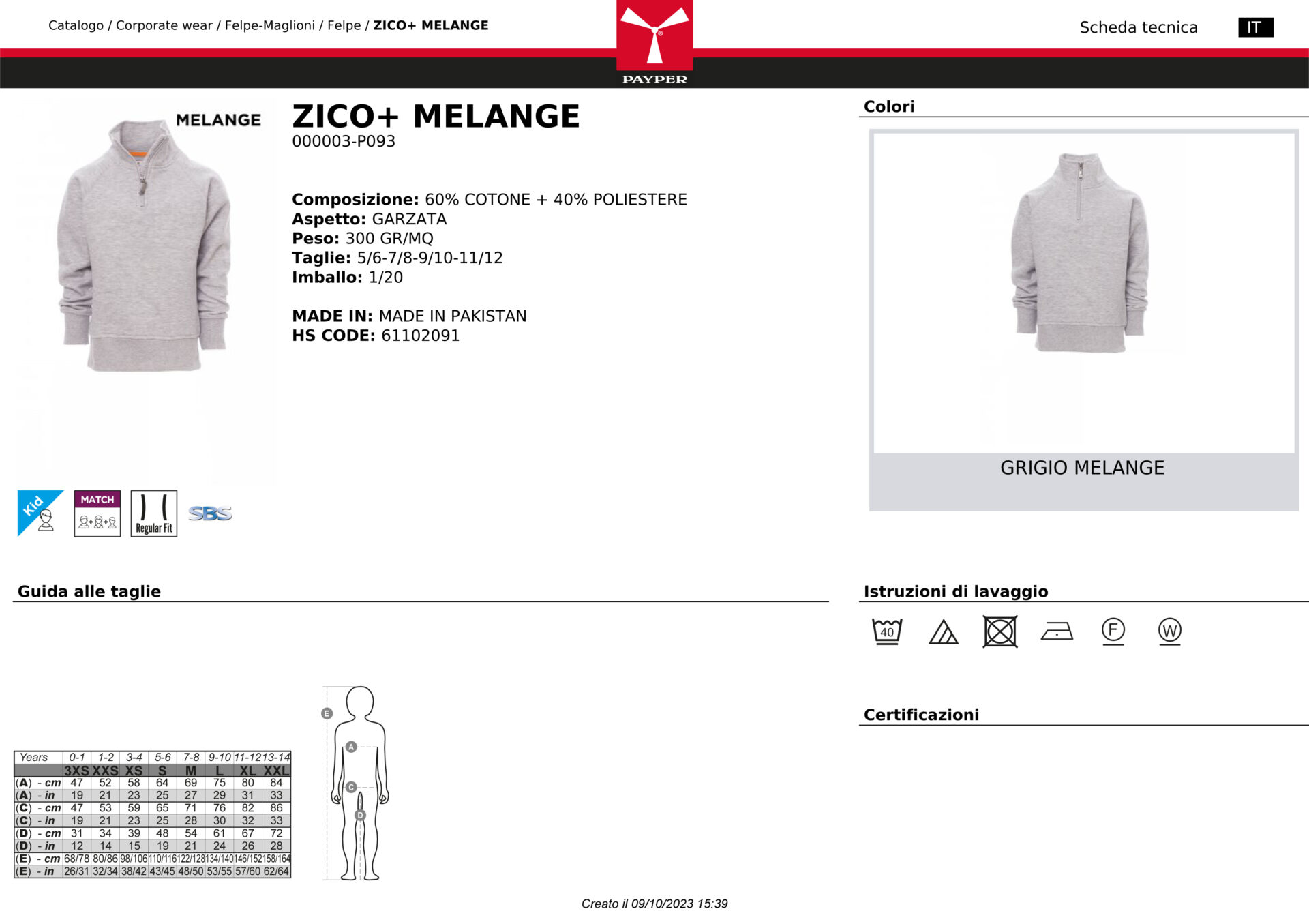Open the Felpe-Maglioni breadcrumb
The height and width of the screenshot is (924, 1309).
tap(270, 25)
